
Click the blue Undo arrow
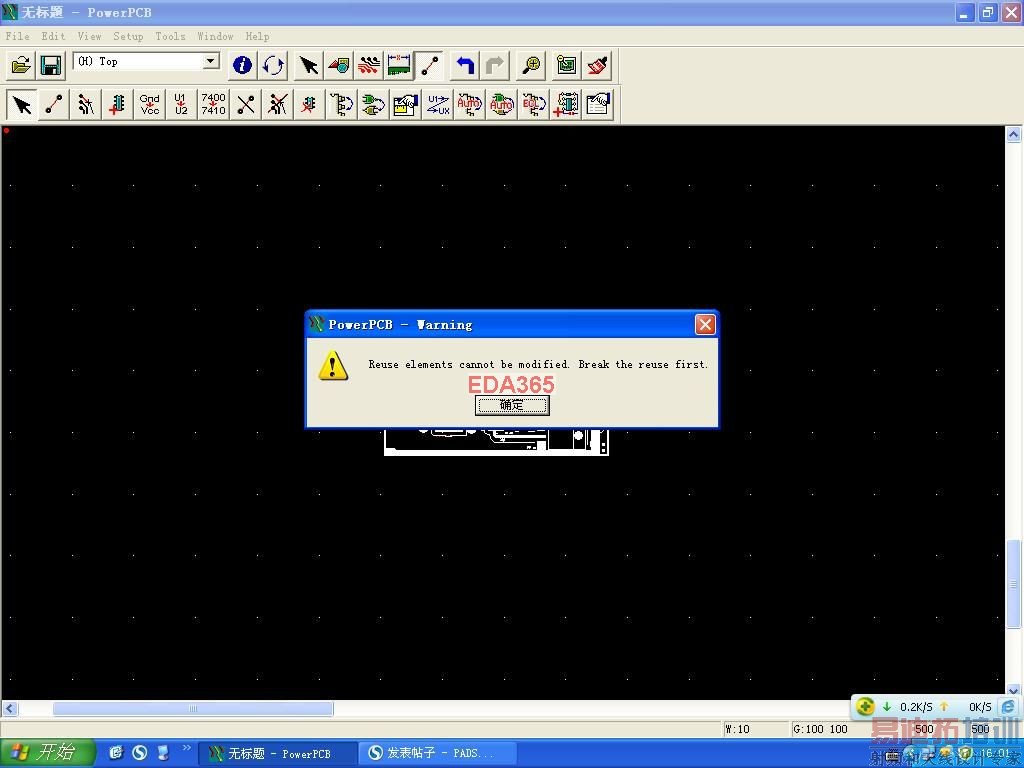point(465,65)
